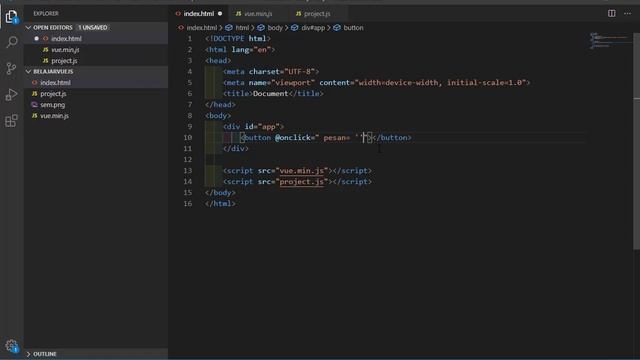Click the project.js link in script src

click(302, 182)
